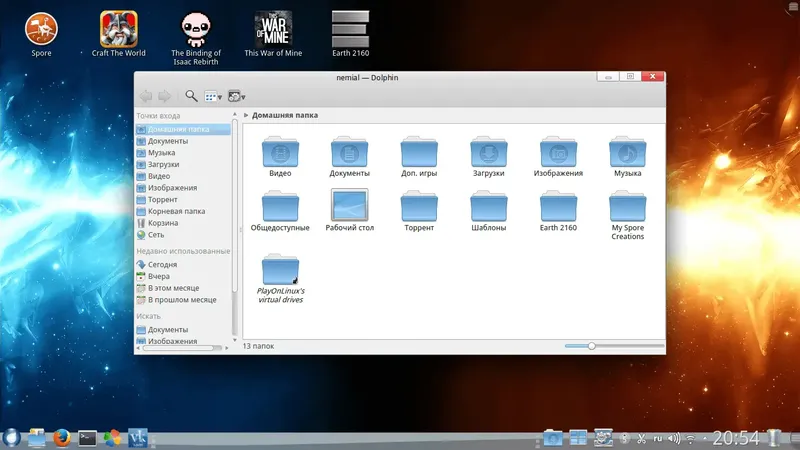
Task: Click the Back arrow in Dolphin toolbar
Action: pyautogui.click(x=146, y=96)
